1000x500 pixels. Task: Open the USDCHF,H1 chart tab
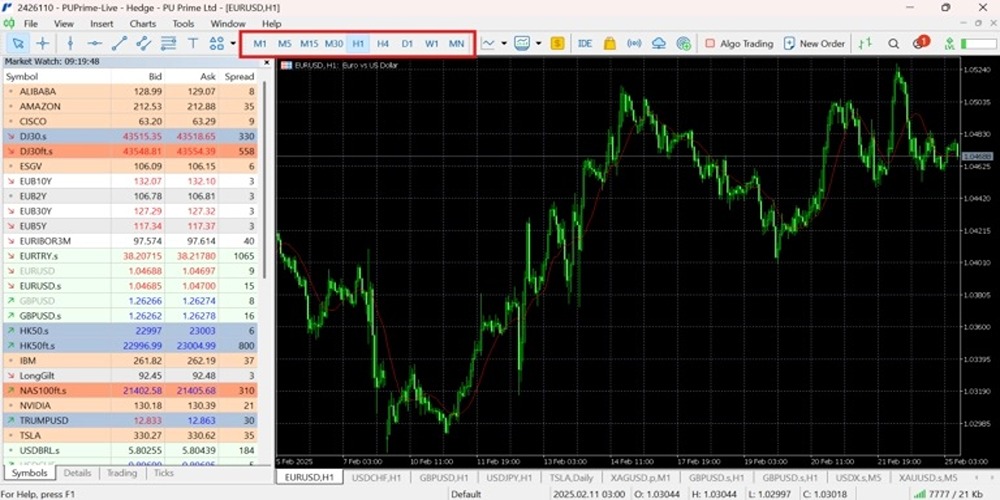(x=376, y=477)
